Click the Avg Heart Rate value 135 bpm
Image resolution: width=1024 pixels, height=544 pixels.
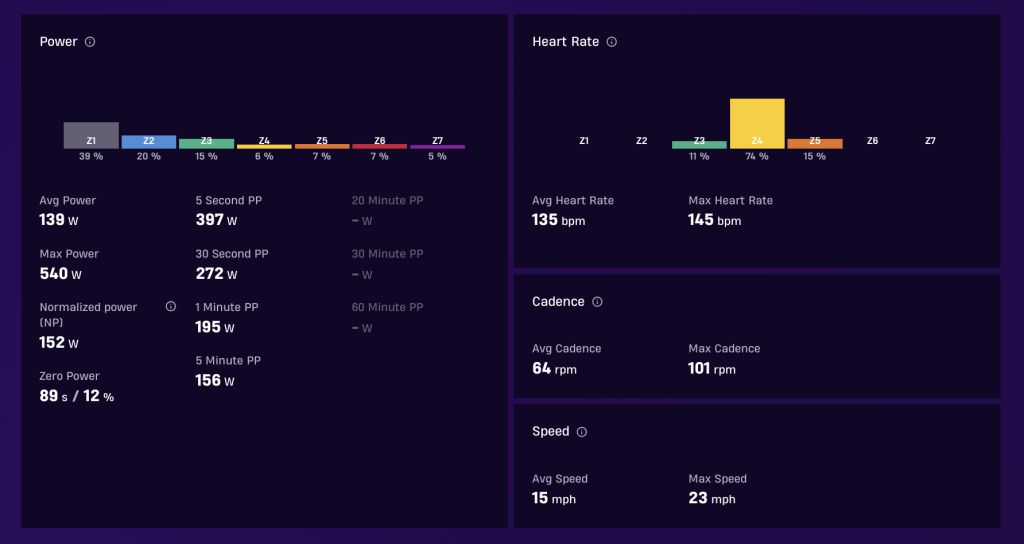(558, 220)
